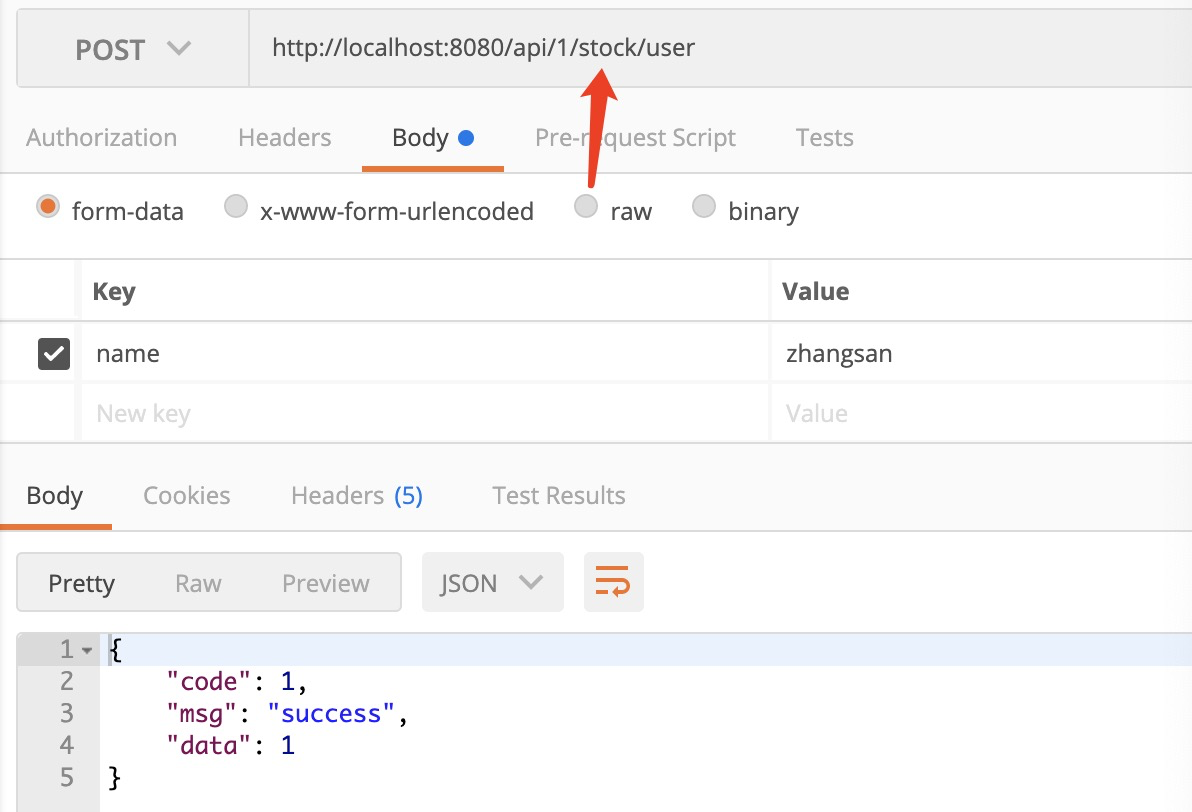Open the Test Results tab
The height and width of the screenshot is (812, 1192).
coord(558,496)
